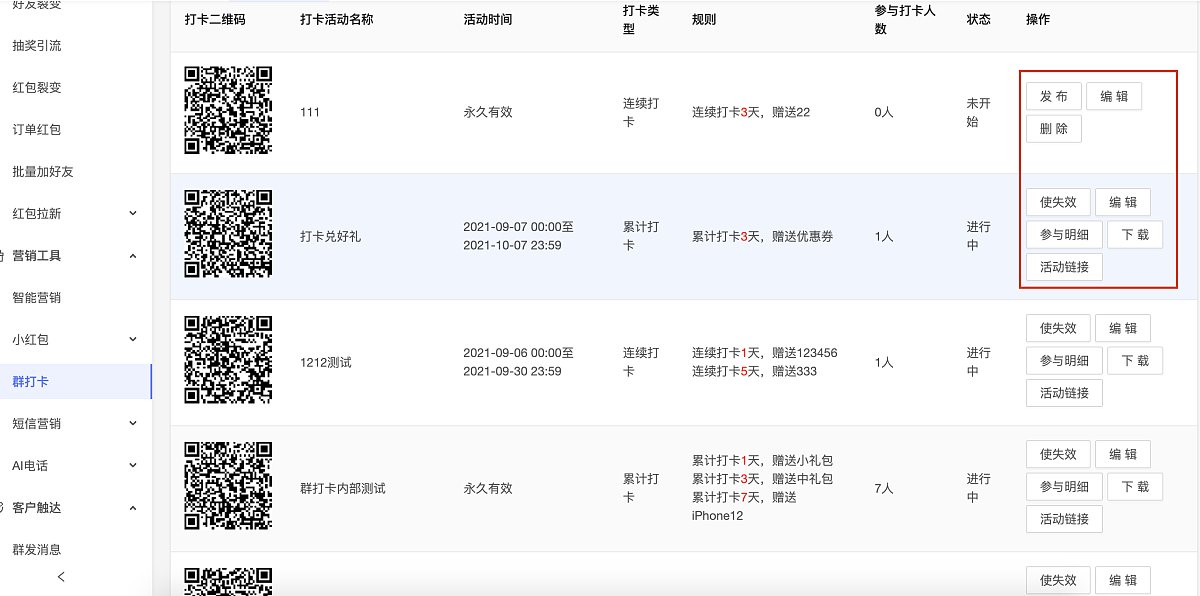Collapse the 客户触达 section
Screen dimensions: 1200x596
(x=133, y=508)
